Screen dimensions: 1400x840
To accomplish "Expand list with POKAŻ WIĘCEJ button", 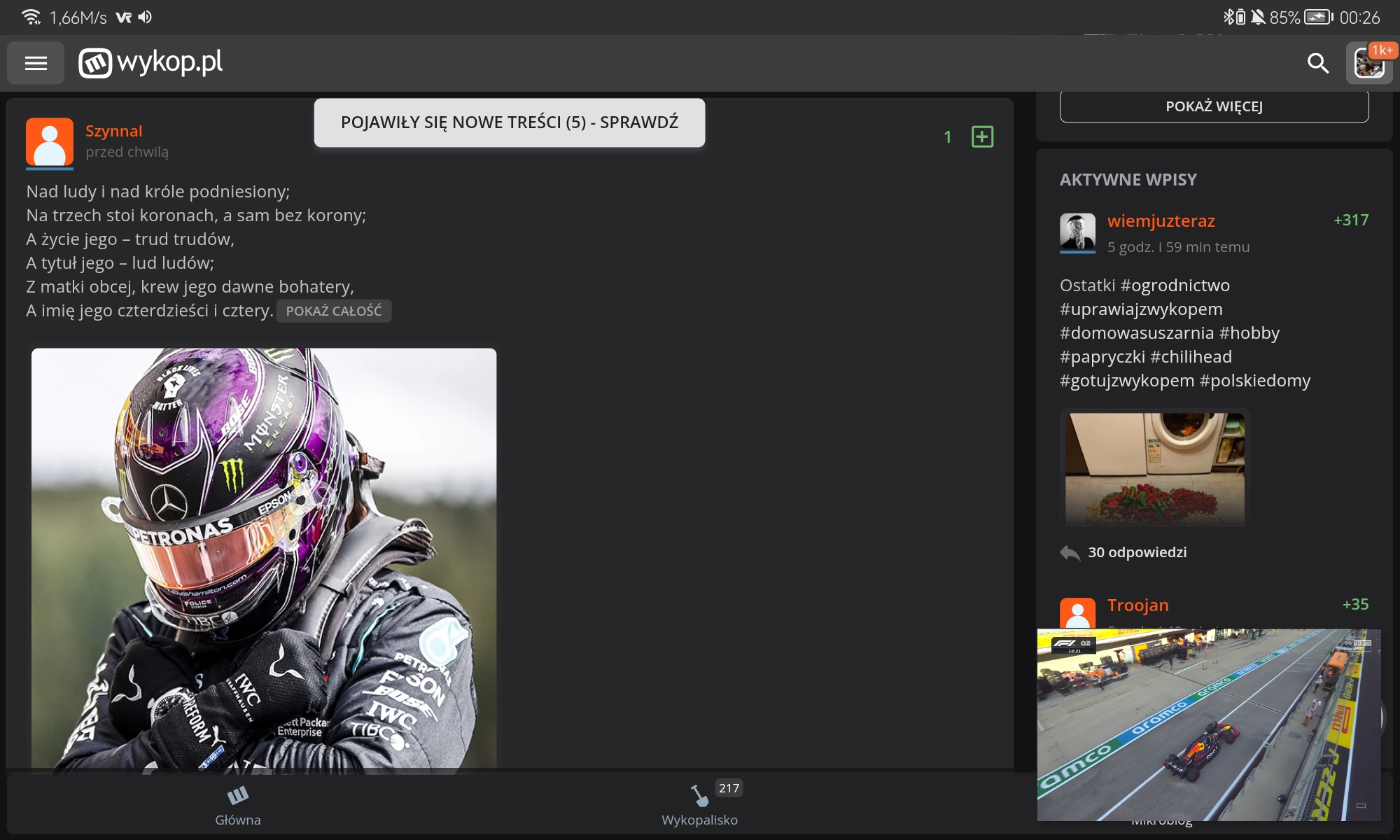I will [1214, 106].
